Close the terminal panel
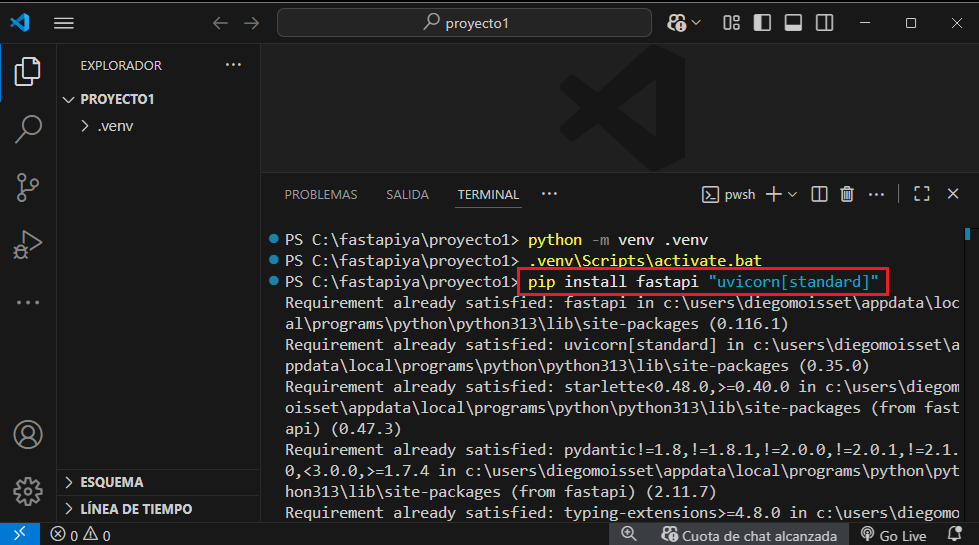This screenshot has width=979, height=545. click(x=953, y=194)
